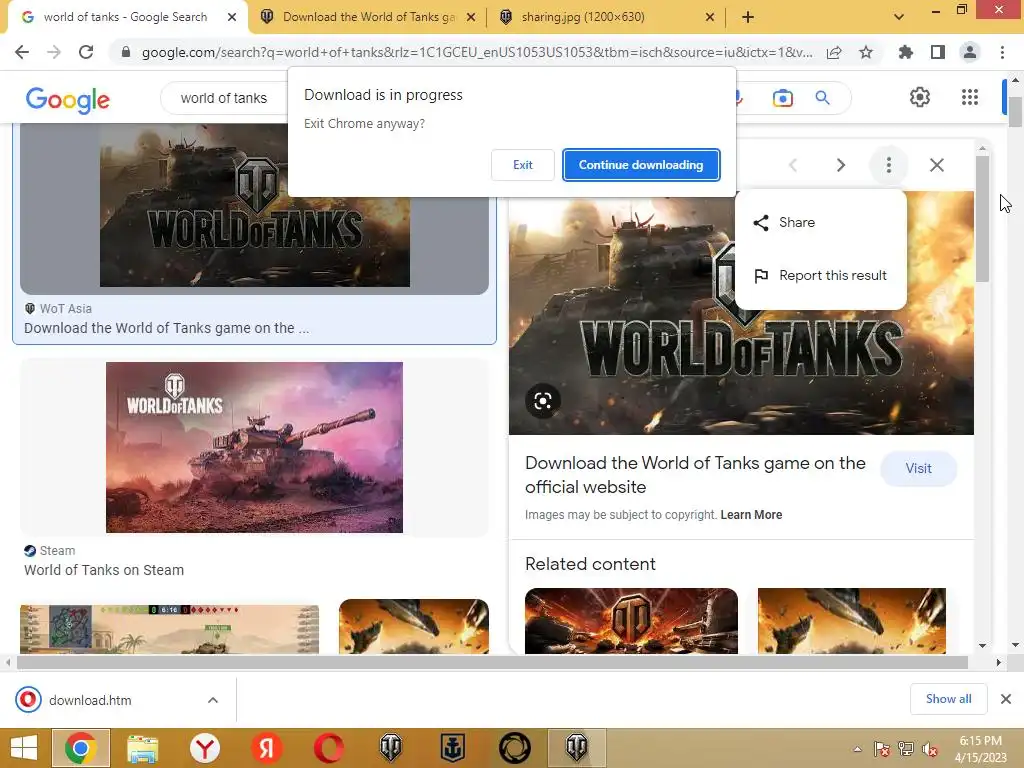Click the red Yandex Я taskbar icon

(266, 748)
